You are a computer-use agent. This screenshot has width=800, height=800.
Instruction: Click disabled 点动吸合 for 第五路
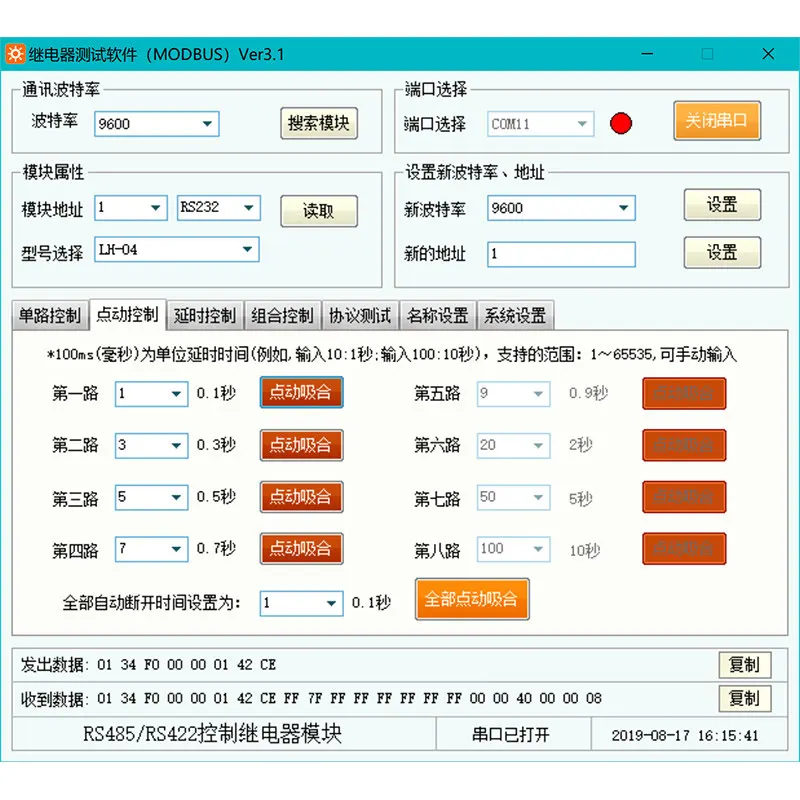coord(684,393)
